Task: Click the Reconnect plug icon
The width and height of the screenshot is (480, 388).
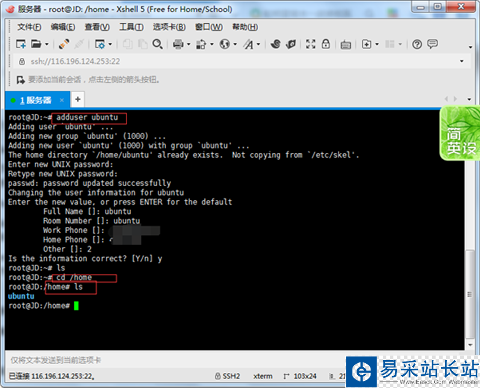Action: (64, 44)
